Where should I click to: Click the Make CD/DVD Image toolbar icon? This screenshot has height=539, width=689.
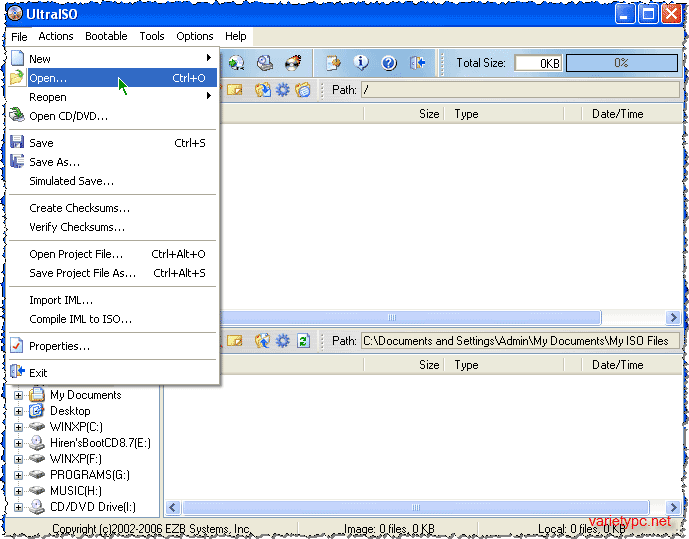[265, 63]
